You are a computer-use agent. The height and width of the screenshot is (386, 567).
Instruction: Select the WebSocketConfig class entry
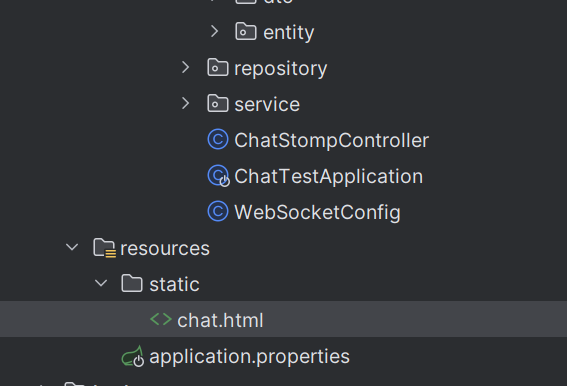[x=317, y=212]
